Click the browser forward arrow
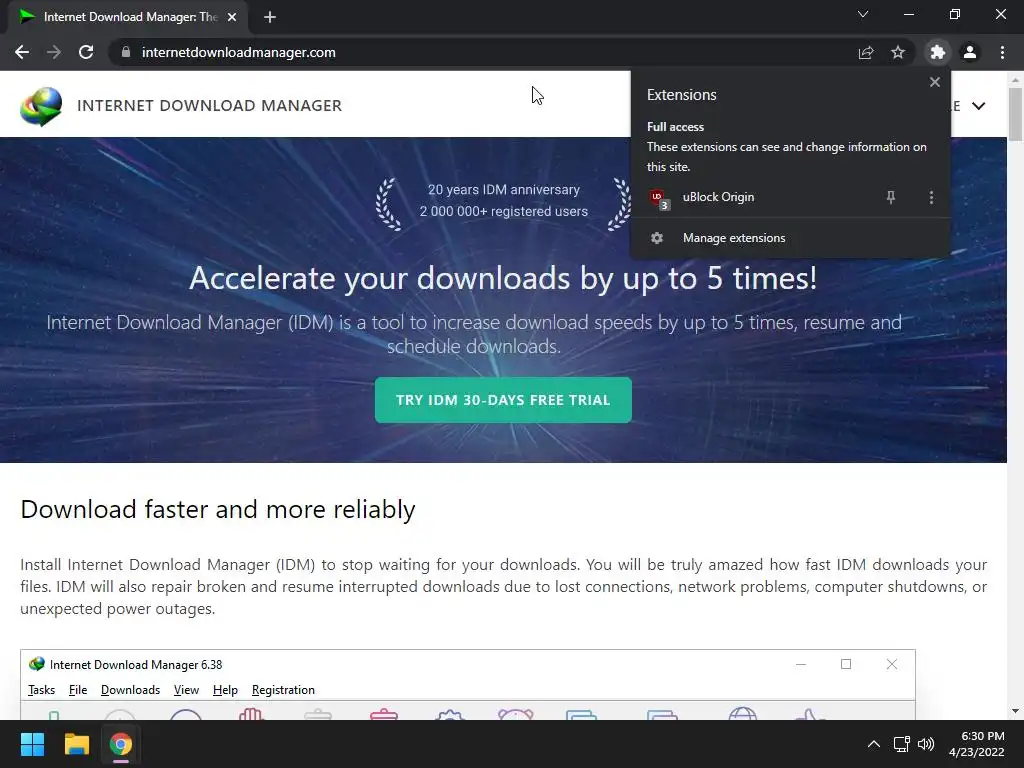This screenshot has height=768, width=1024. [x=54, y=52]
